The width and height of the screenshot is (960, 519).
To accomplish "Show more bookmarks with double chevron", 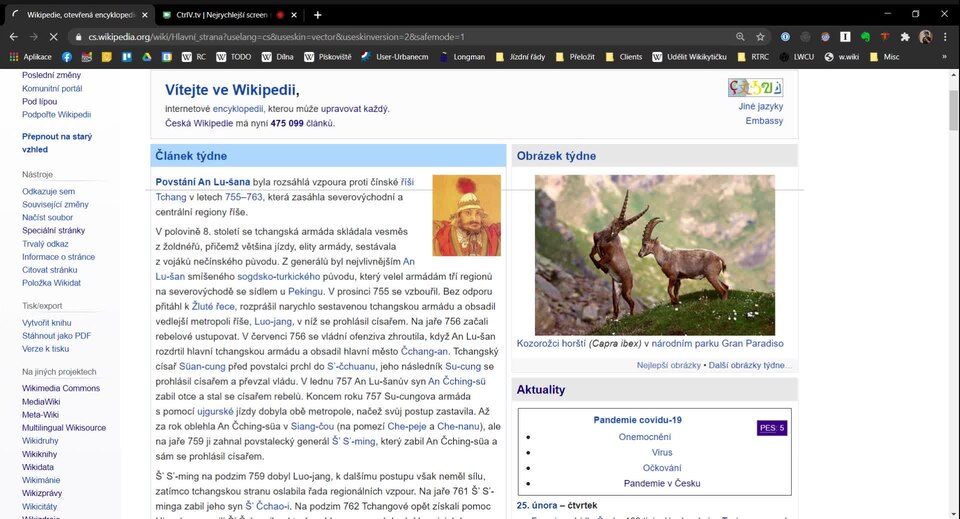I will tap(944, 57).
